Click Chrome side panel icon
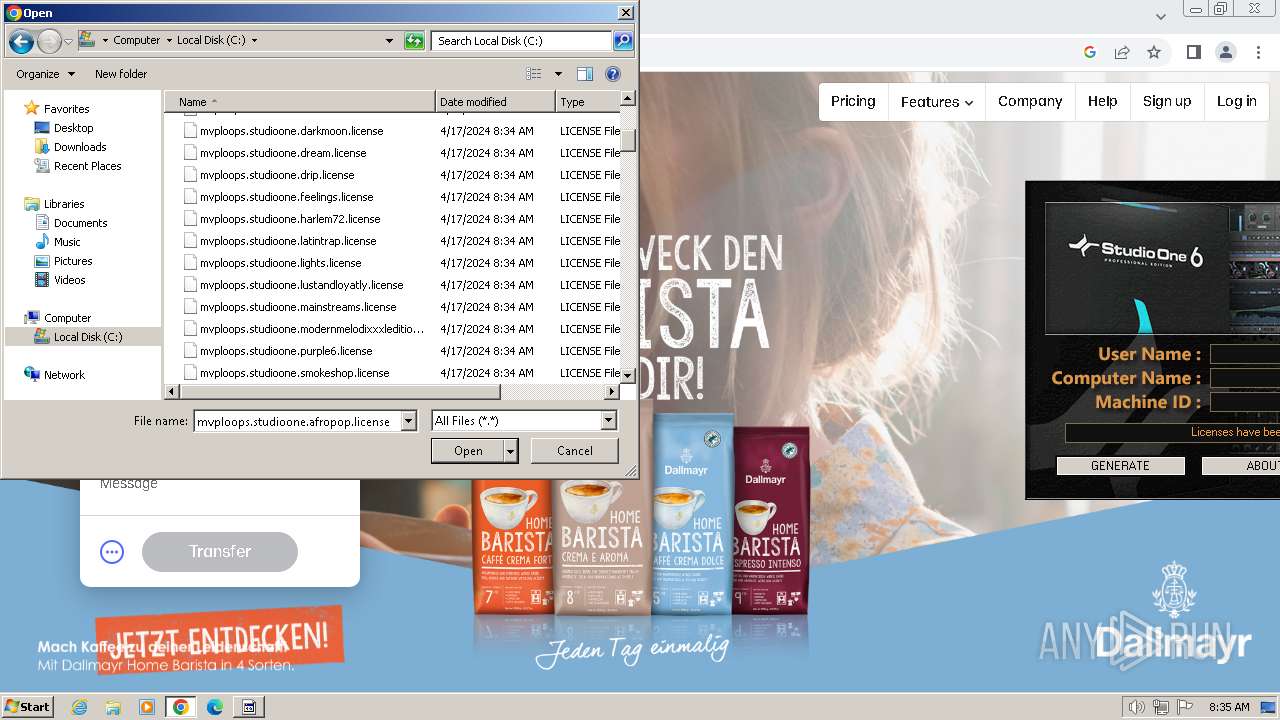 (x=1193, y=52)
